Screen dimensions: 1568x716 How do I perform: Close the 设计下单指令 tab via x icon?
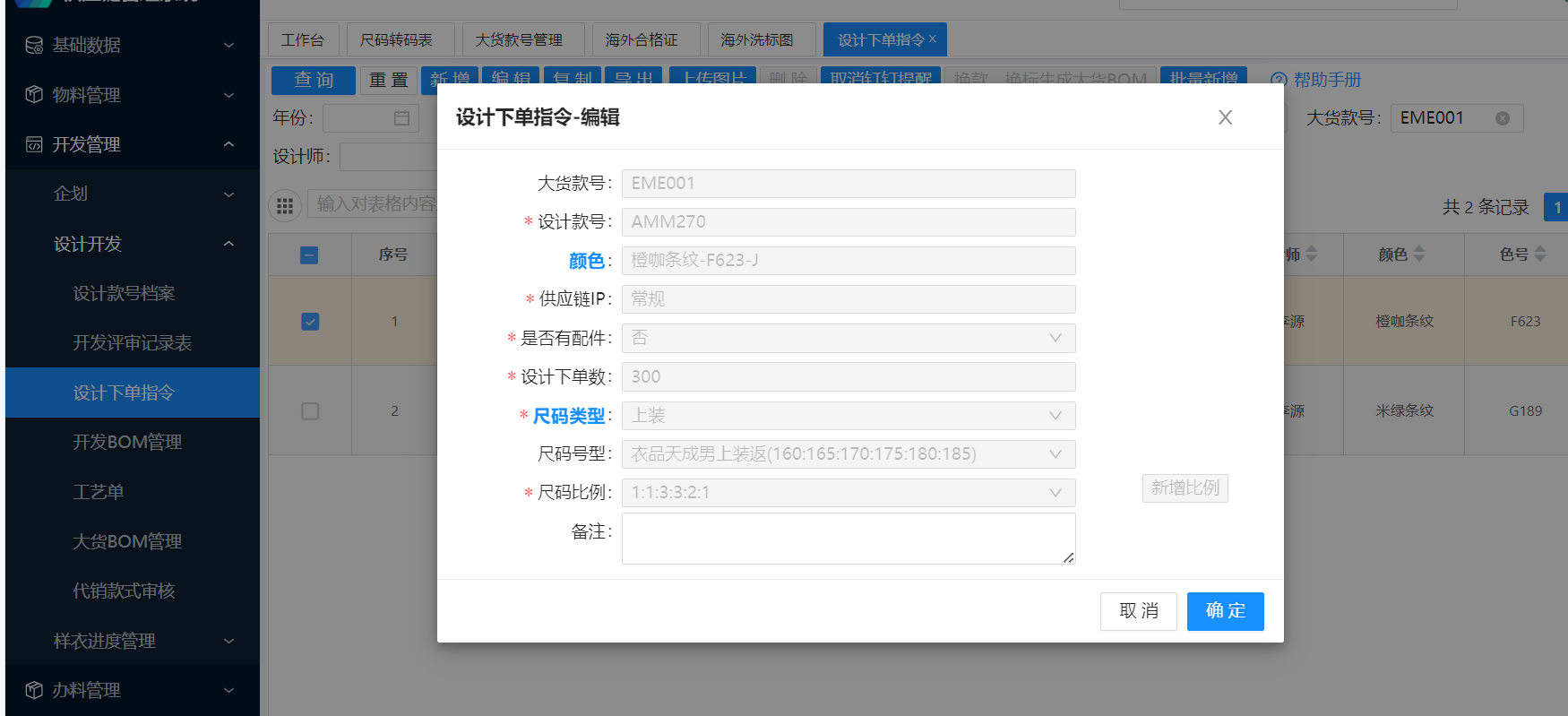point(933,39)
